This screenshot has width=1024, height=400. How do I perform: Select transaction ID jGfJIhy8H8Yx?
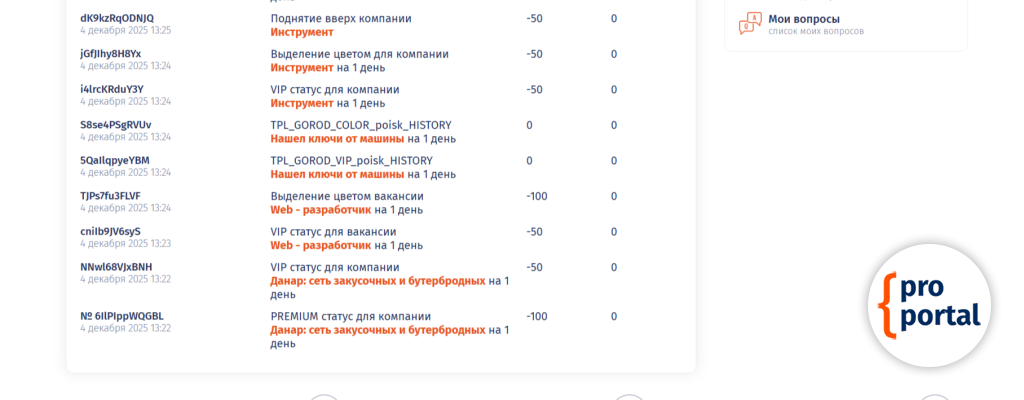110,54
